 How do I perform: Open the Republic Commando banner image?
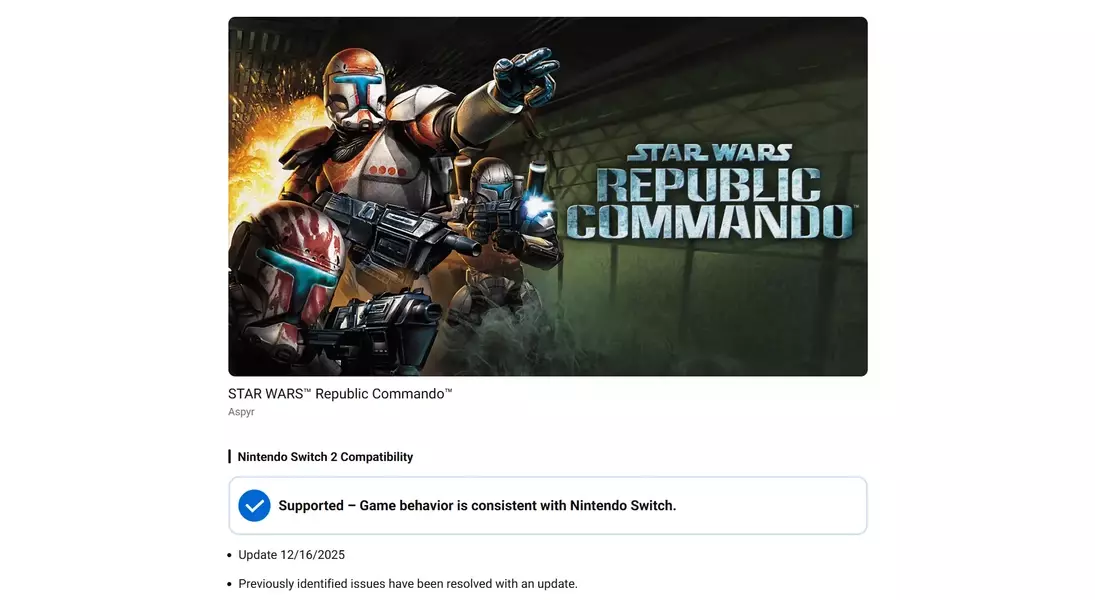(548, 196)
